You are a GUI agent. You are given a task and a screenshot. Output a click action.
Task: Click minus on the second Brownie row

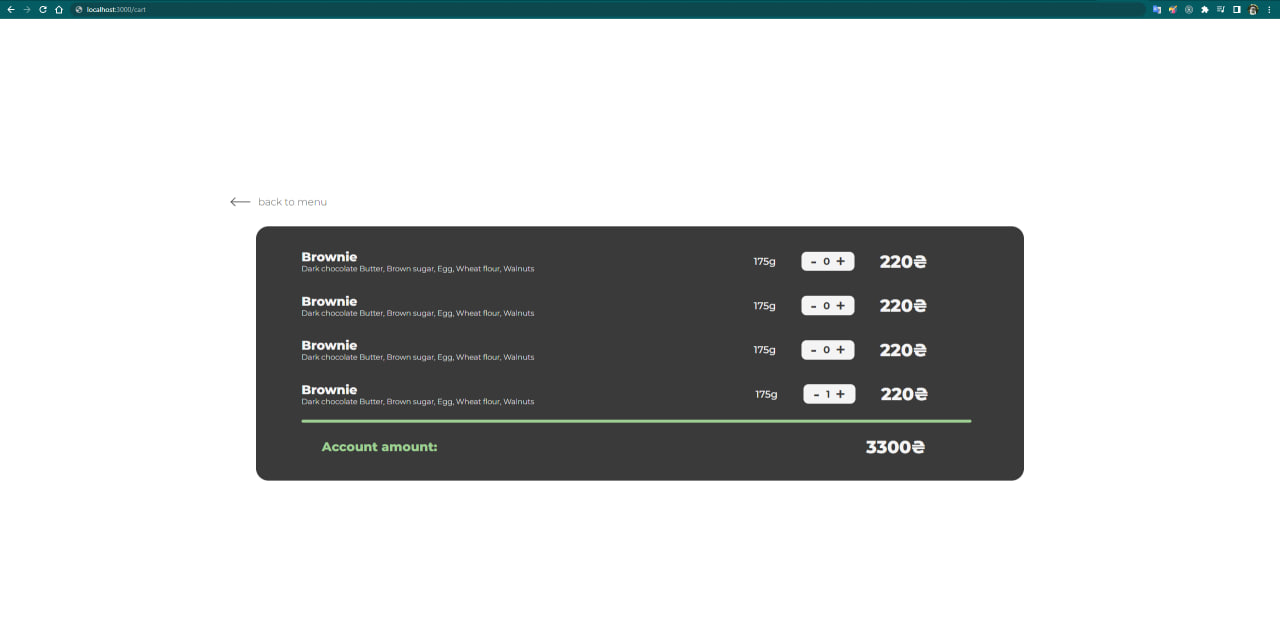click(813, 306)
